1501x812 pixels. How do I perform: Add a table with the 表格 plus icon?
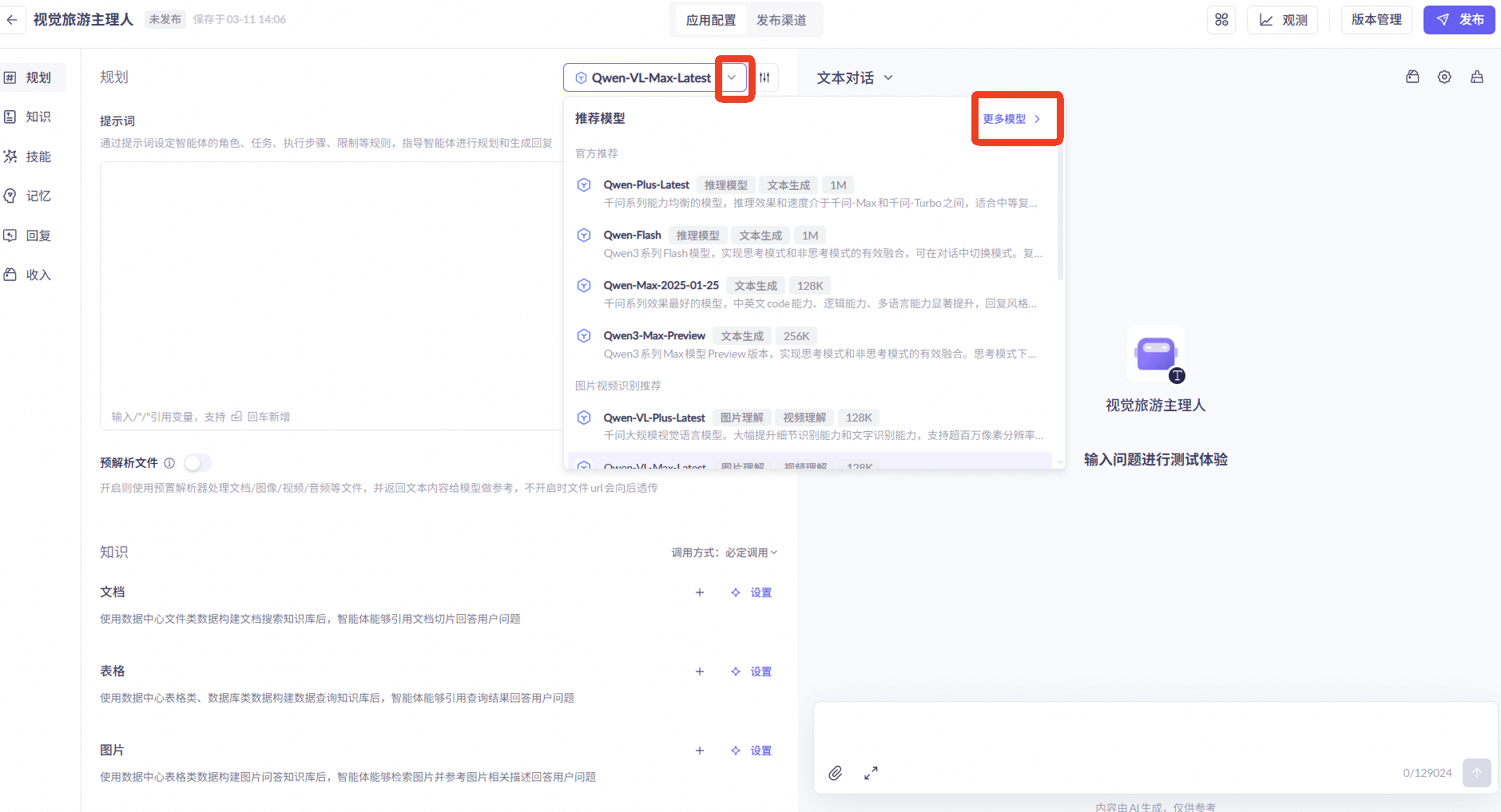(x=700, y=671)
